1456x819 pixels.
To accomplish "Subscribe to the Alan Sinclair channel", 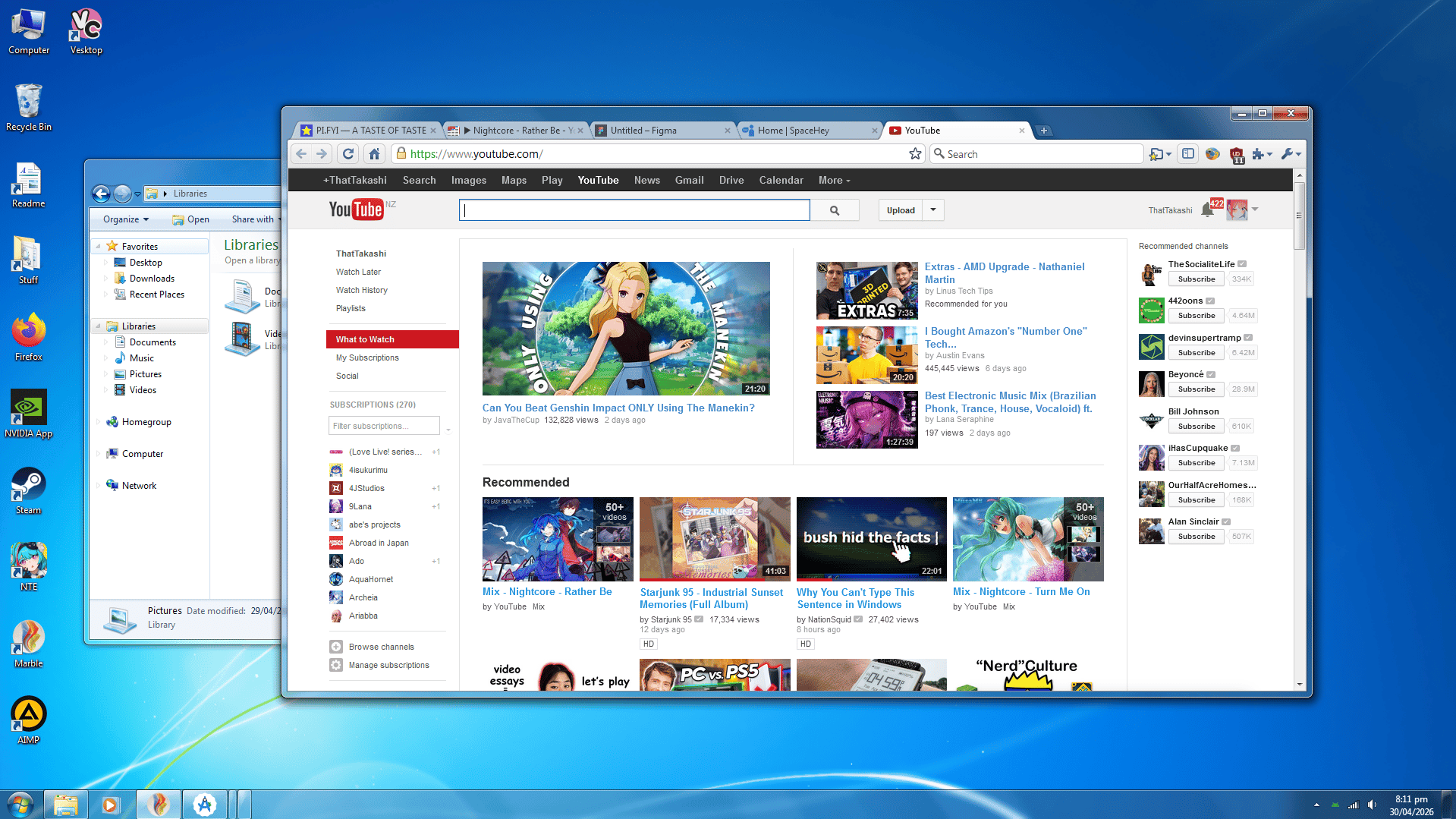I will 1197,537.
